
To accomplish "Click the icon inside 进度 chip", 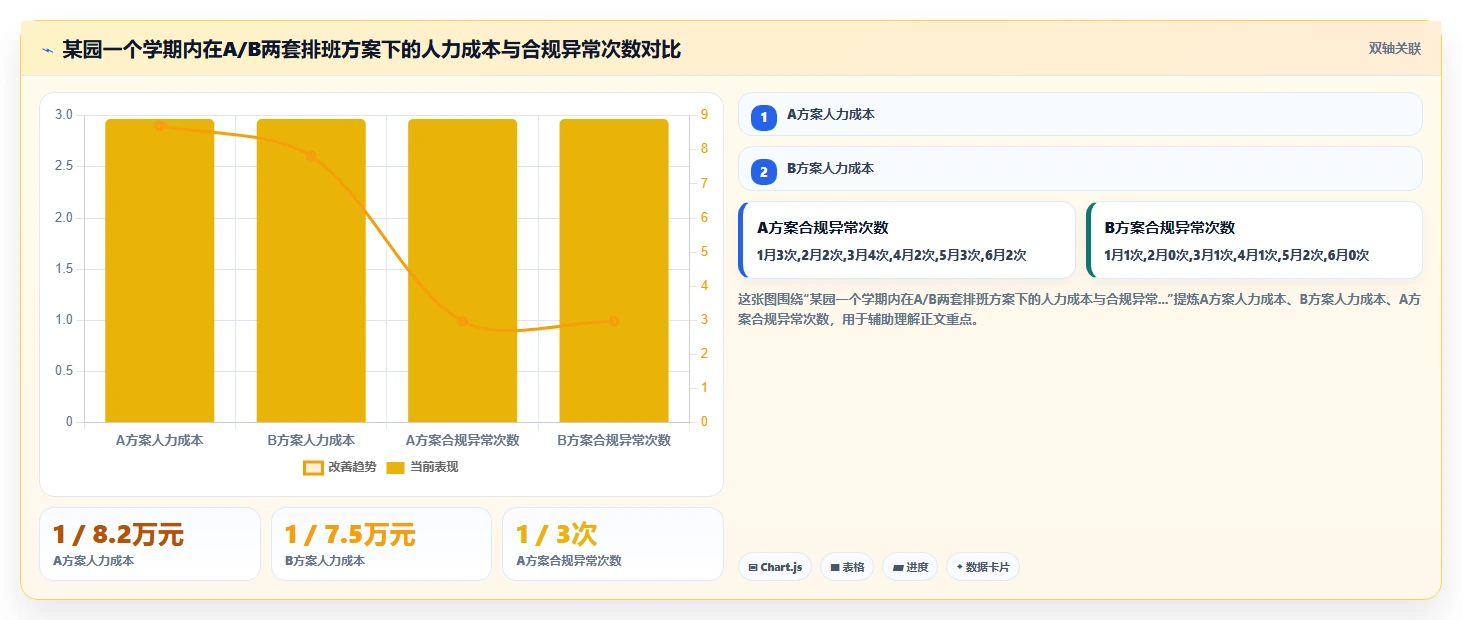I will point(898,567).
